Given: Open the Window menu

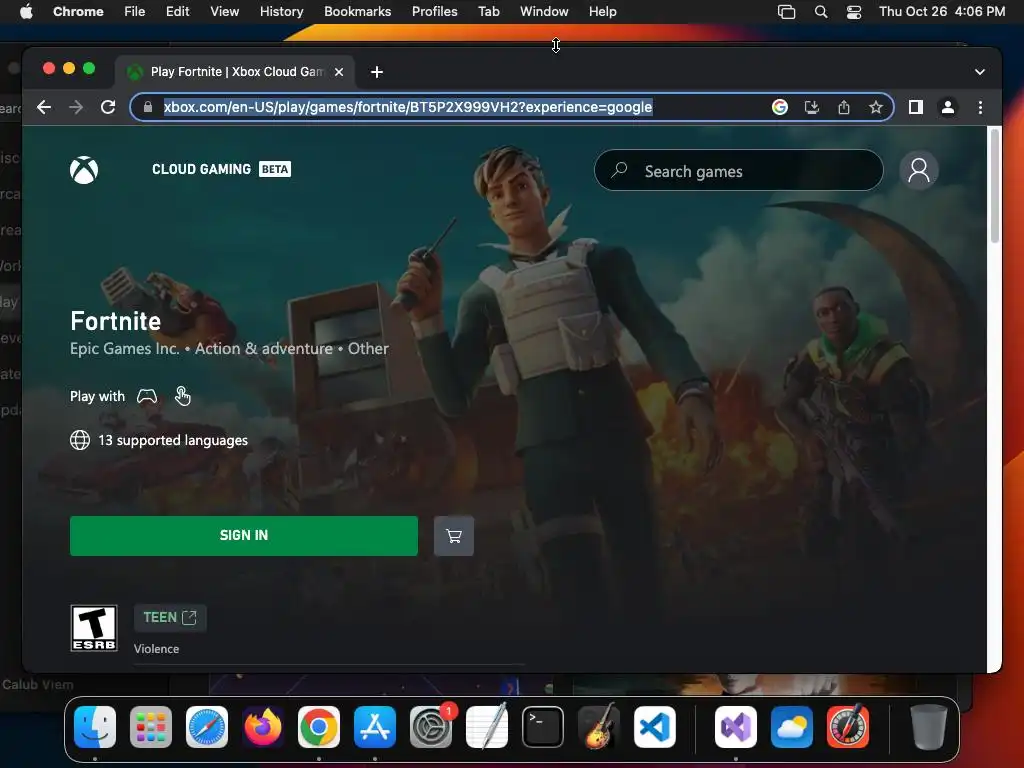Looking at the screenshot, I should (544, 12).
